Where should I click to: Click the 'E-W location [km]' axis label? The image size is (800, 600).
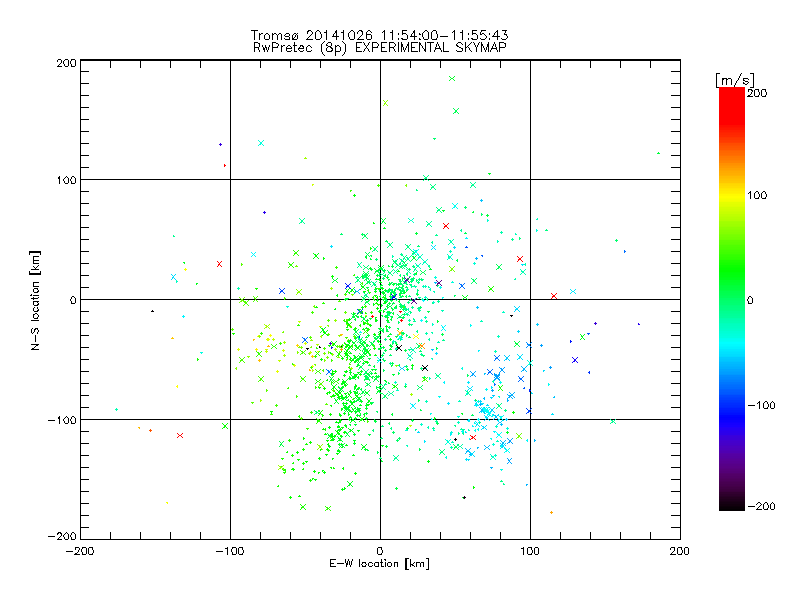click(x=379, y=563)
